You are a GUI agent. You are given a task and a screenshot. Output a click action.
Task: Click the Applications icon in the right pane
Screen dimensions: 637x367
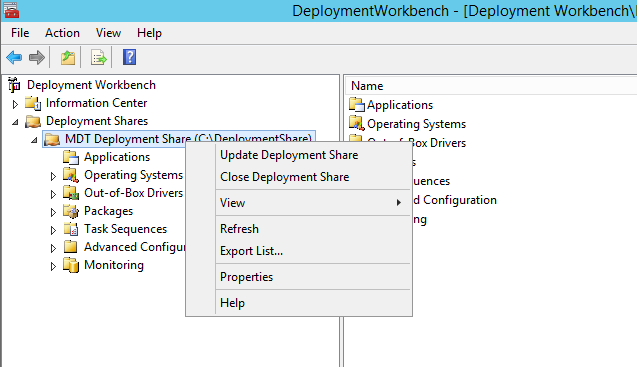click(x=357, y=105)
